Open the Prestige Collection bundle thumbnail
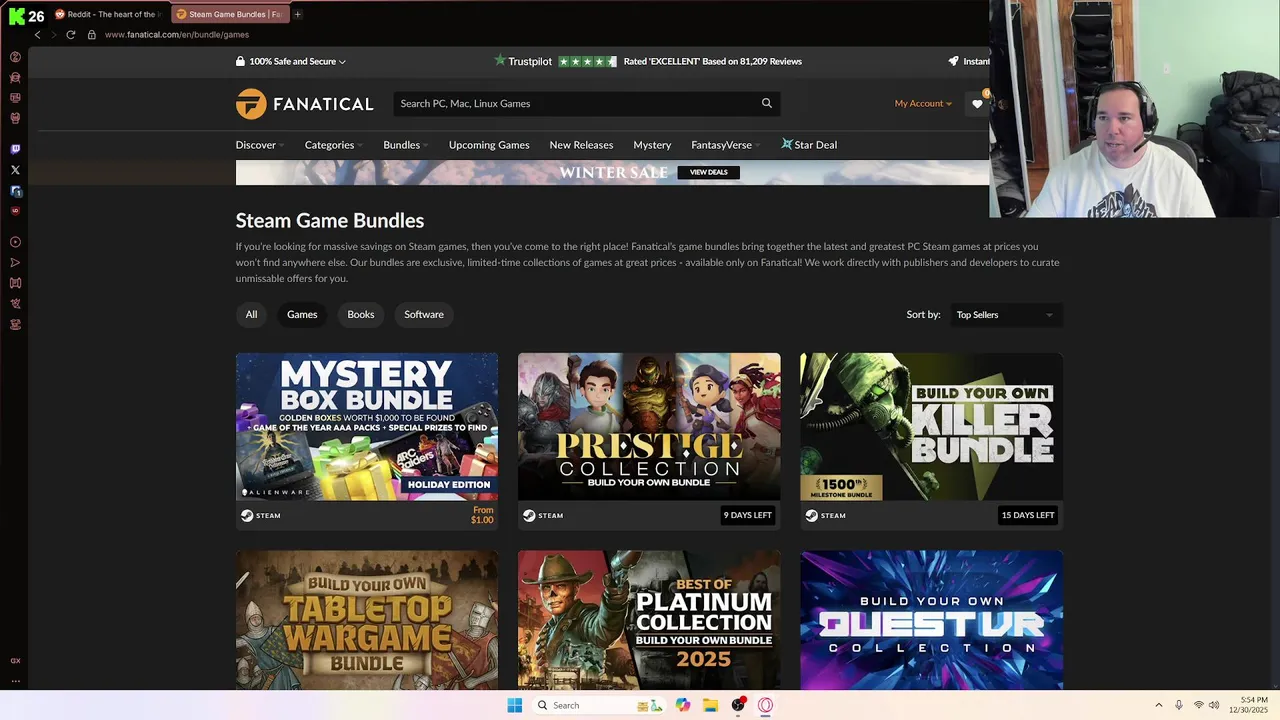Image resolution: width=1280 pixels, height=720 pixels. click(x=649, y=426)
